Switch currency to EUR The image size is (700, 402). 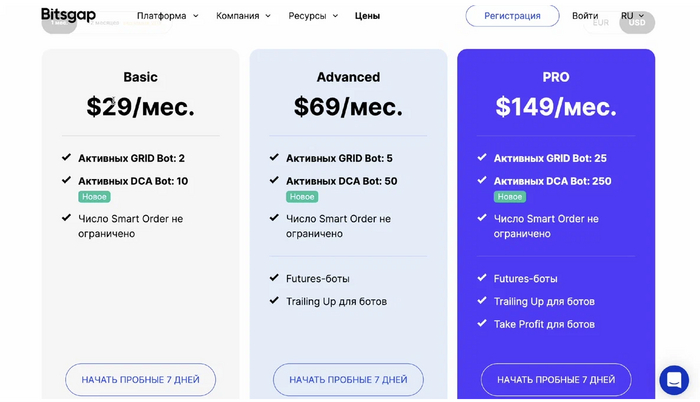coord(601,23)
